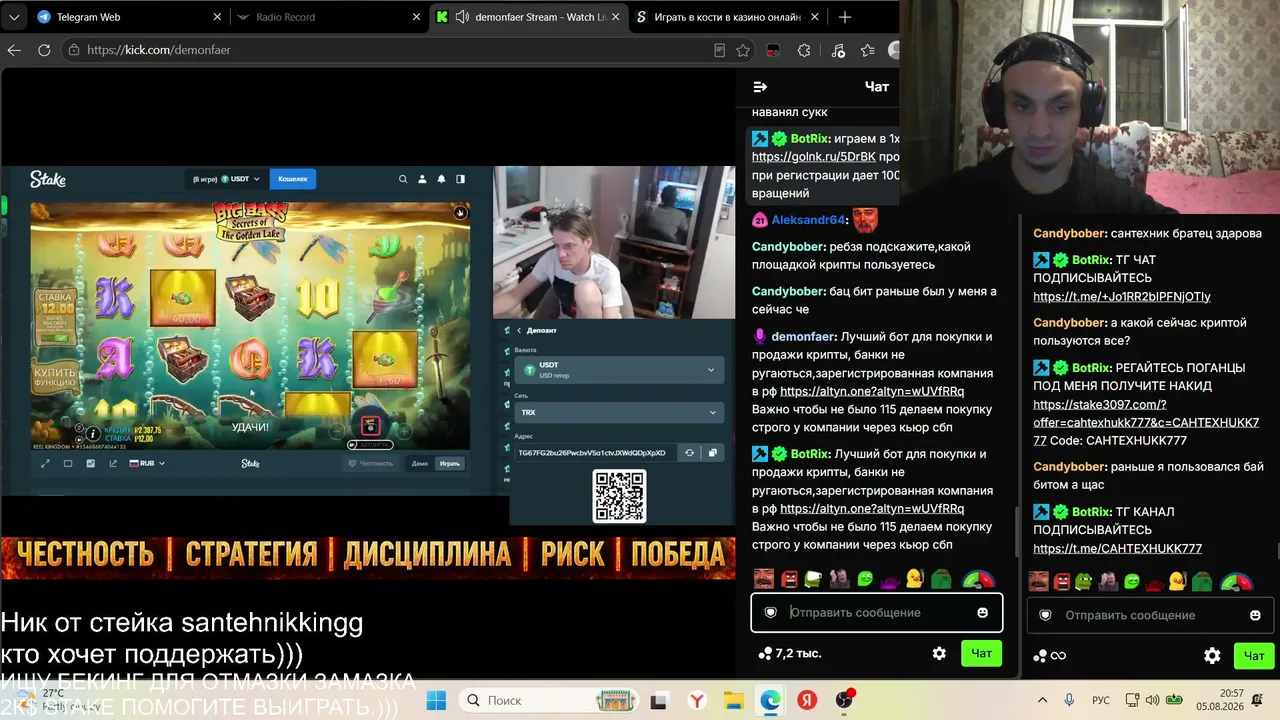Open Windows Start menu
1280x720 pixels.
[x=436, y=700]
